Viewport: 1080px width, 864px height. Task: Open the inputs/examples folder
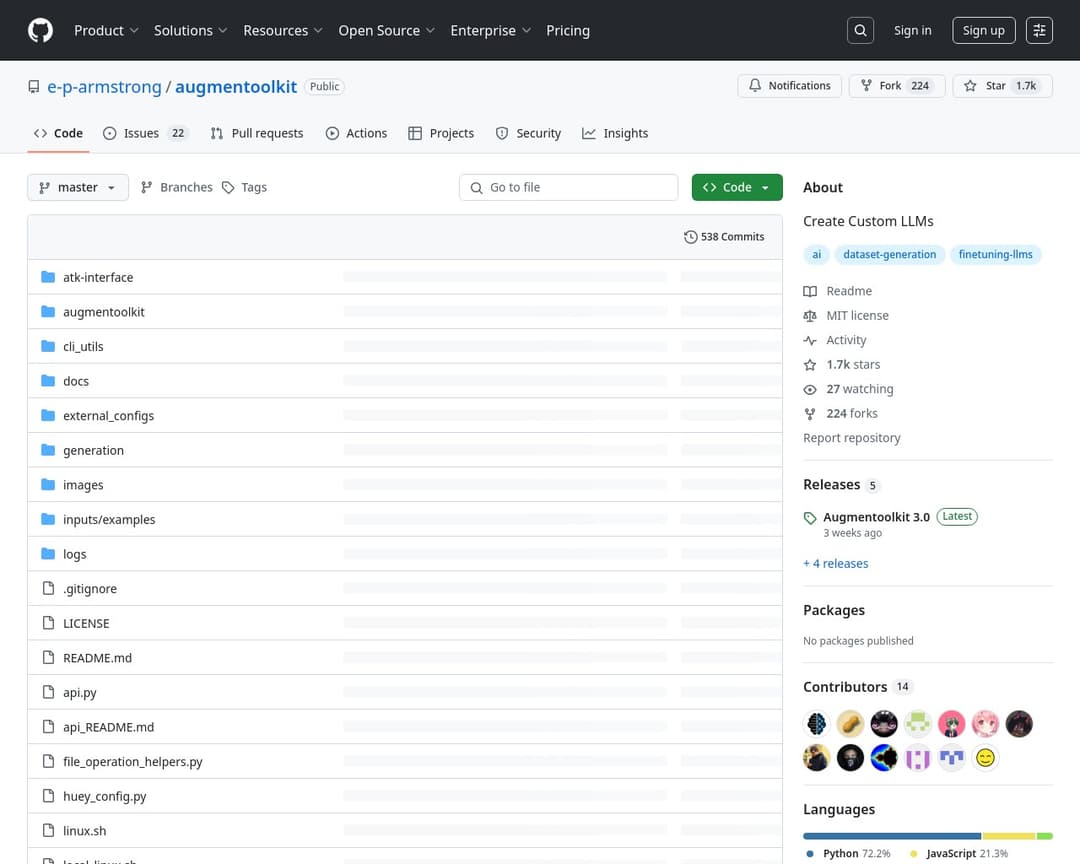click(109, 520)
